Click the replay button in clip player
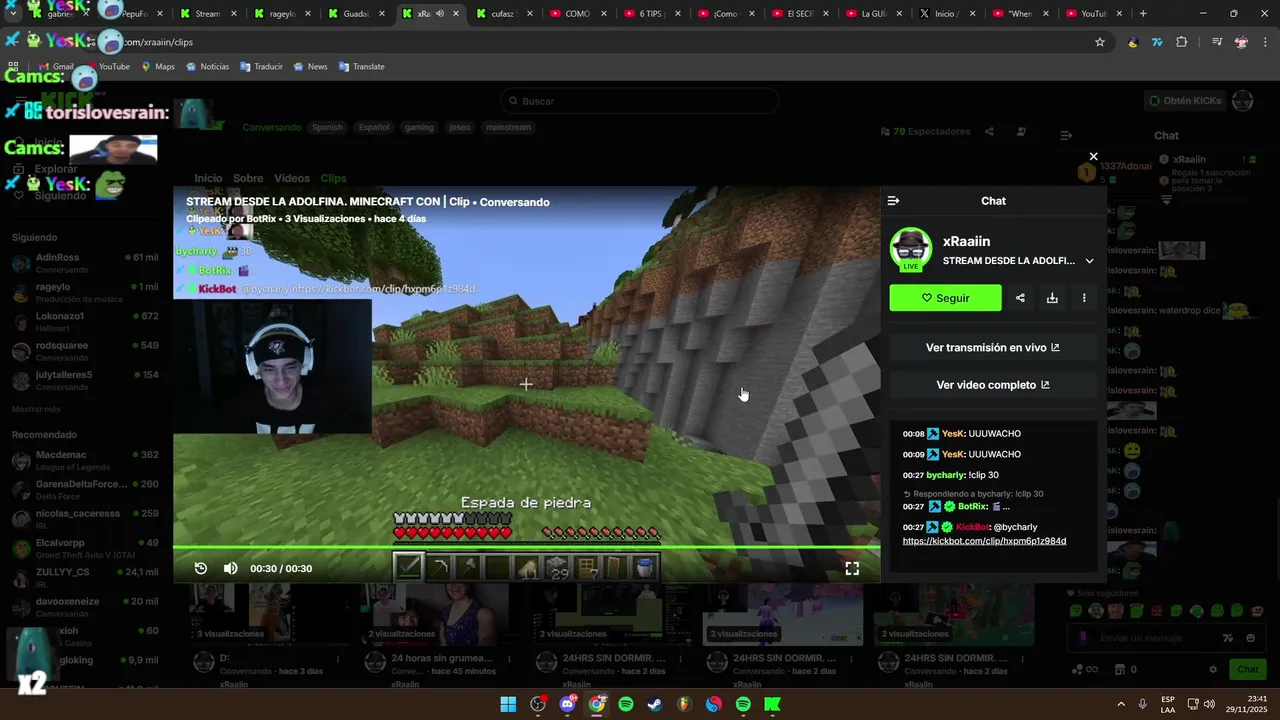Image resolution: width=1280 pixels, height=720 pixels. 201,568
